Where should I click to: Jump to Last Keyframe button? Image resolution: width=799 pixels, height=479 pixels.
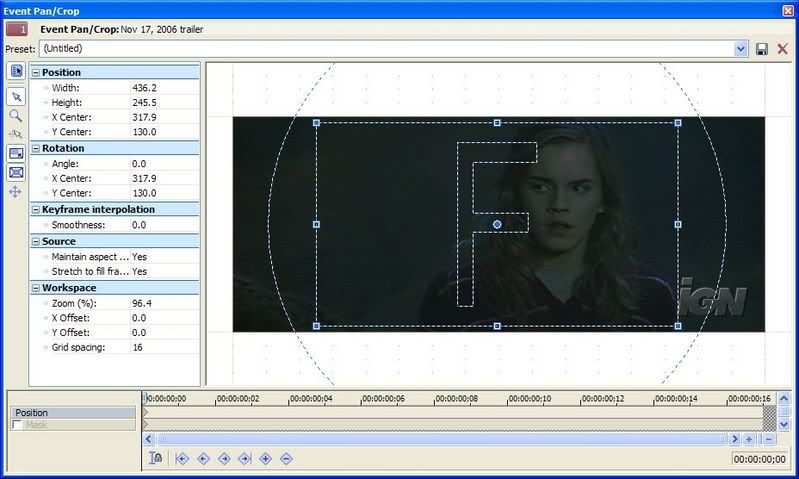click(x=245, y=459)
